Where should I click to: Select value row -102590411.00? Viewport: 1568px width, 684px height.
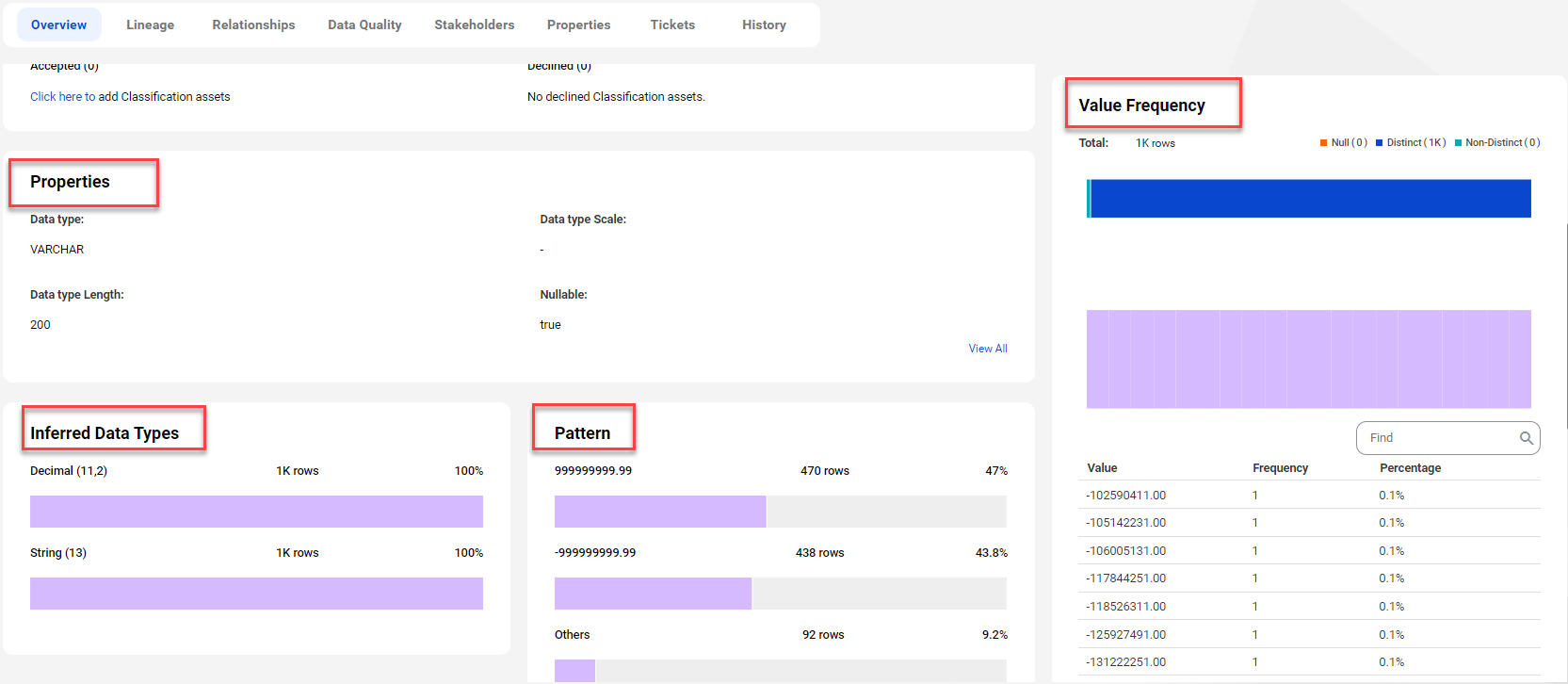pos(1309,496)
